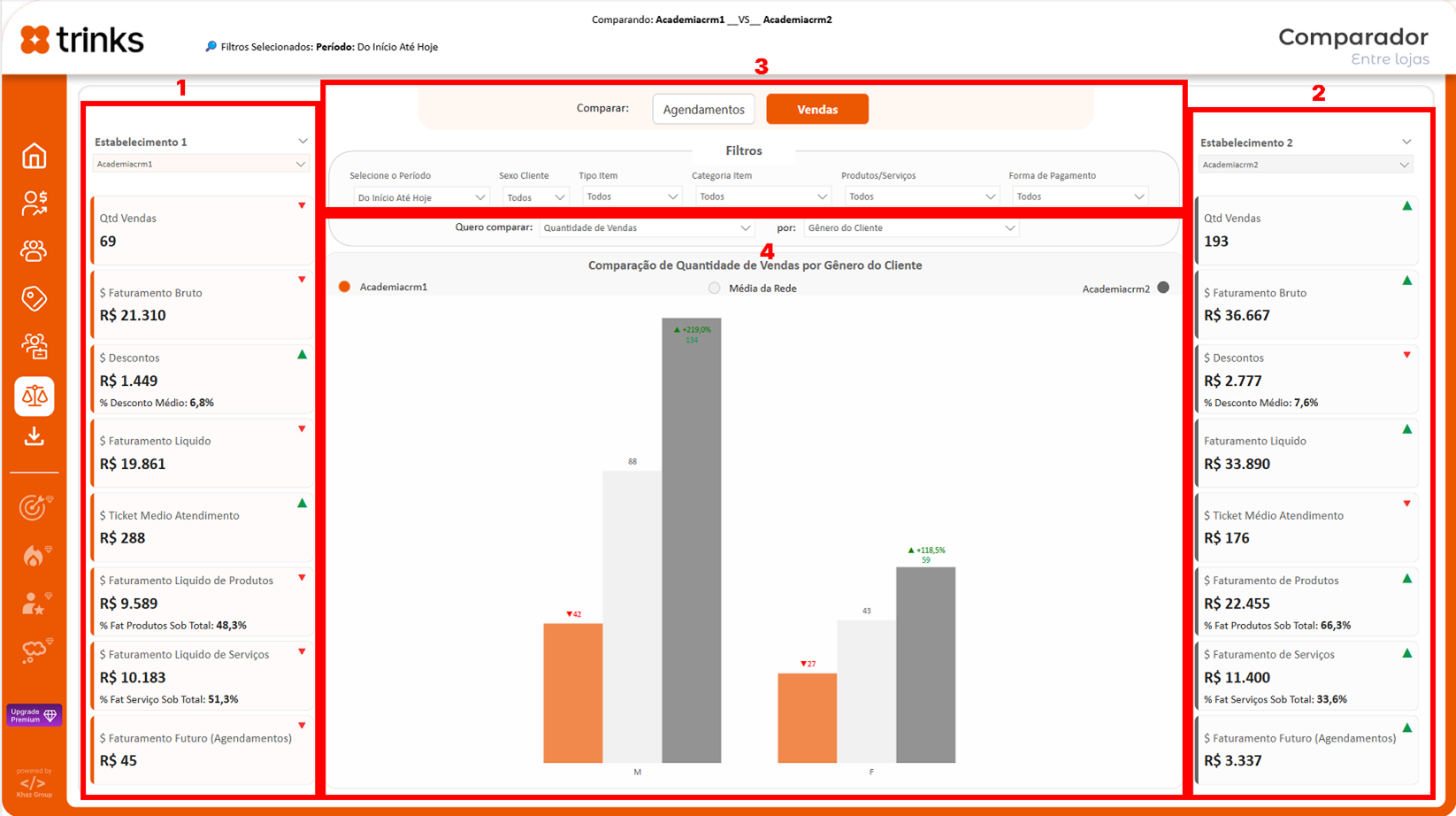Screen dimensions: 1456x816
Task: Open the Gênero do Cliente dropdown
Action: click(910, 228)
